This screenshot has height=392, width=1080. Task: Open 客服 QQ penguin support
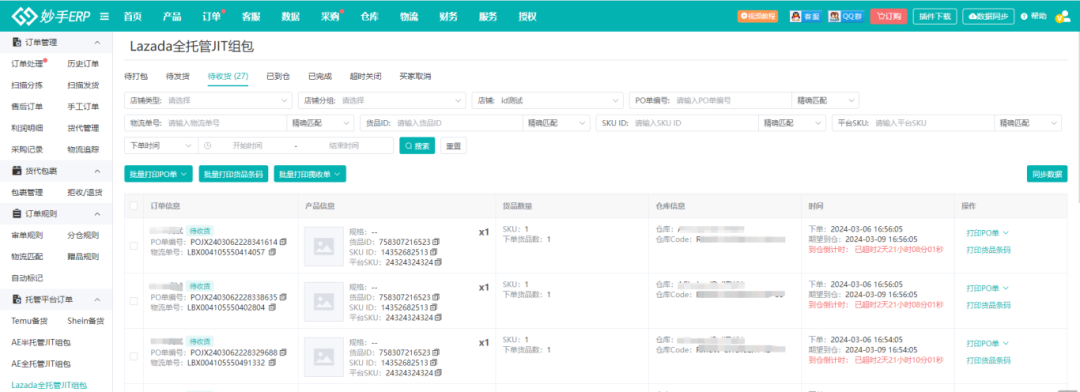(805, 16)
